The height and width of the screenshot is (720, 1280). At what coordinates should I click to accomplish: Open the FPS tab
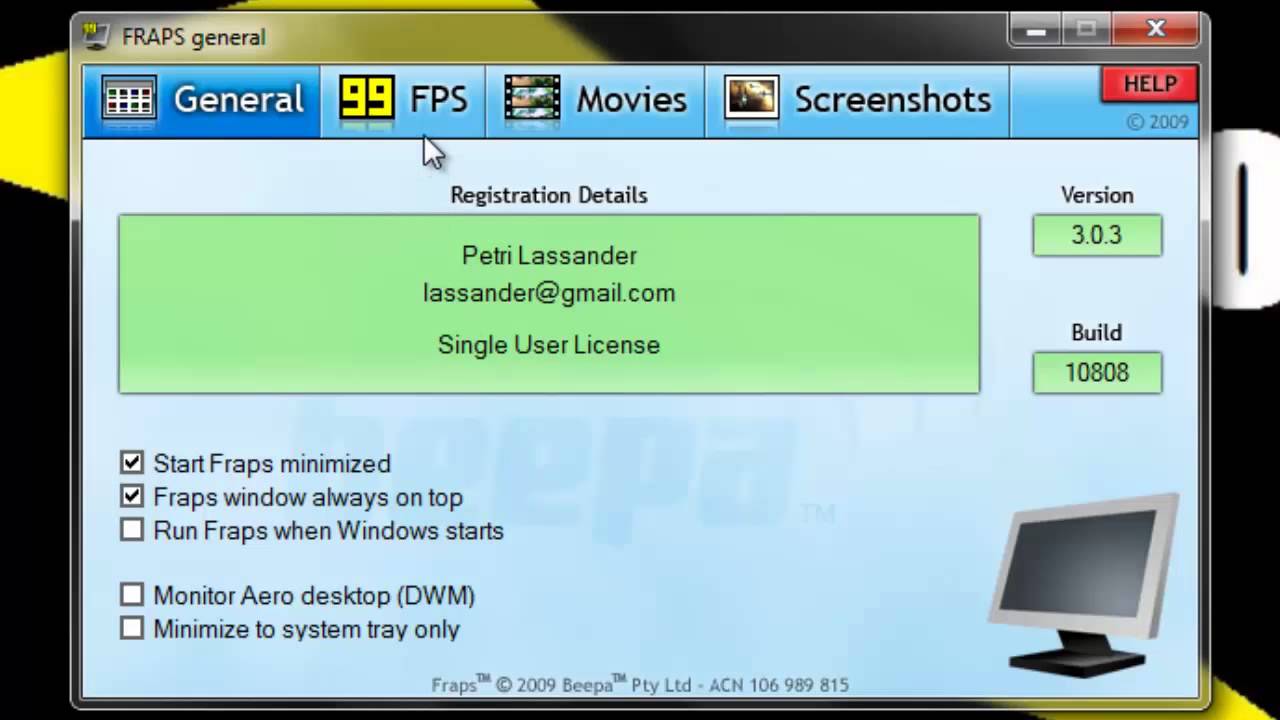pyautogui.click(x=403, y=100)
